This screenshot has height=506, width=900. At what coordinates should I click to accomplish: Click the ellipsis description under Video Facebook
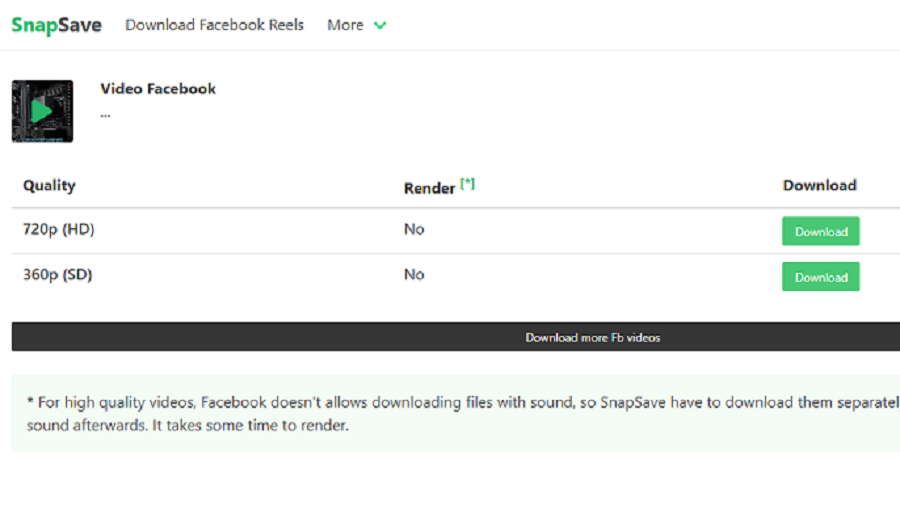click(x=105, y=114)
